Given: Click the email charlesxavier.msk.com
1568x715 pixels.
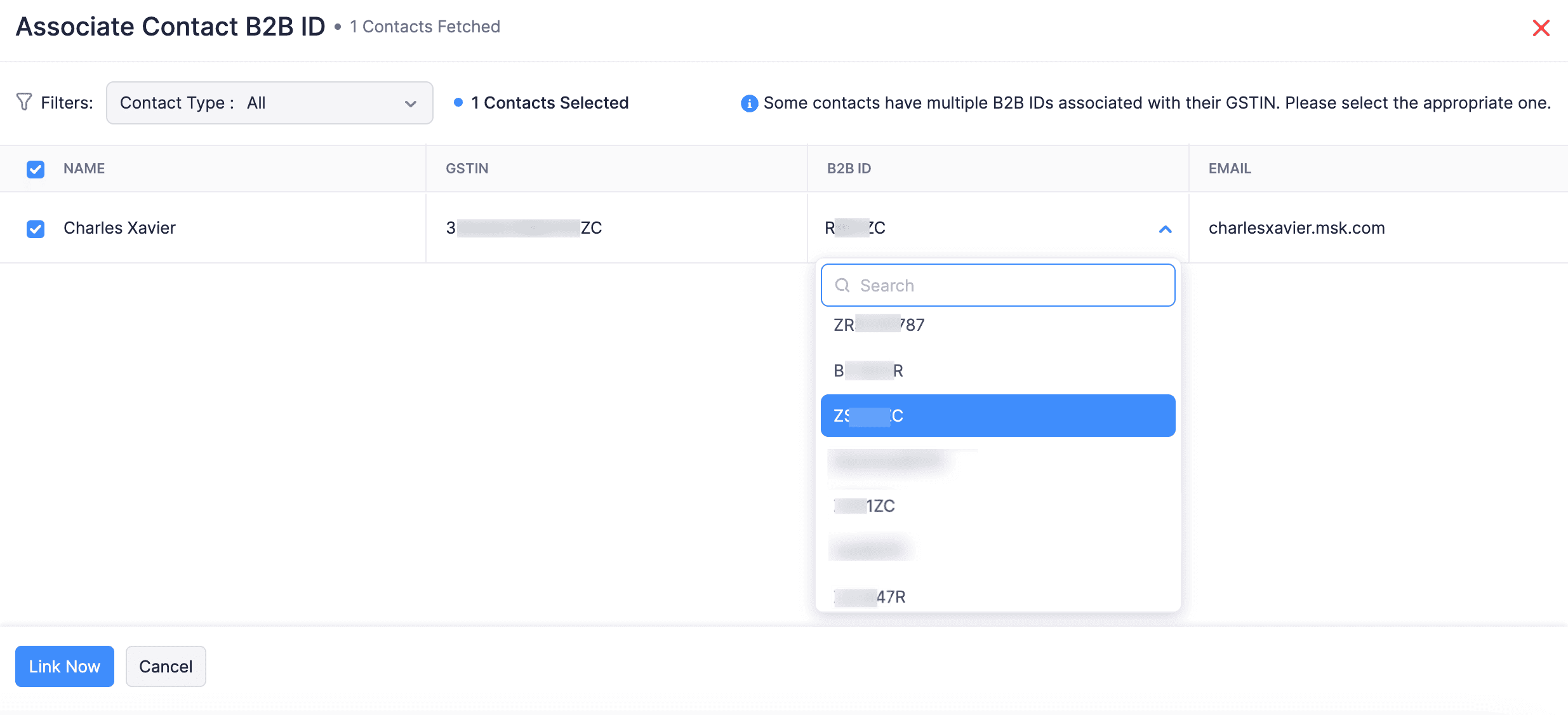Looking at the screenshot, I should coord(1296,227).
